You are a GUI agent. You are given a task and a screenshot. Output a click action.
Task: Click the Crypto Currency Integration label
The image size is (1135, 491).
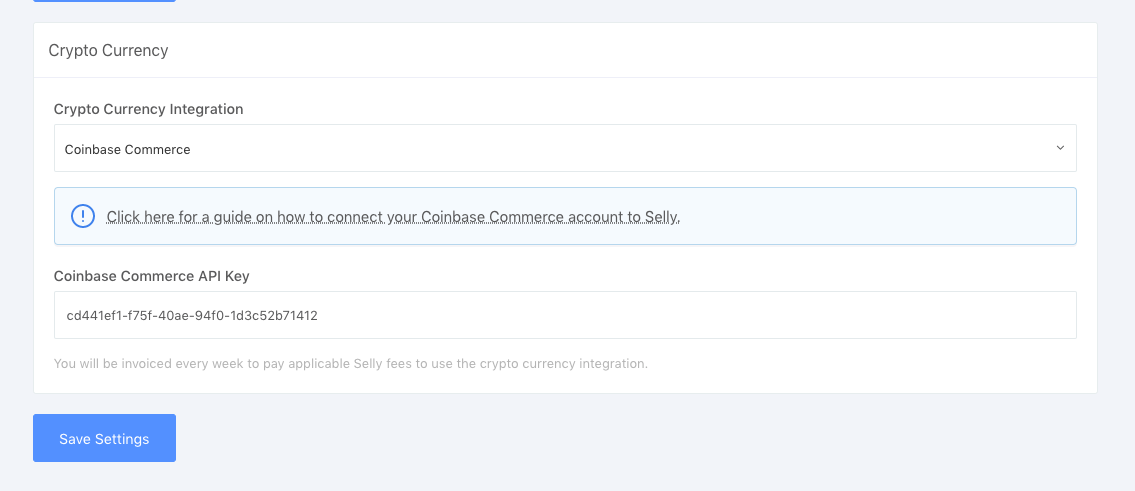click(x=148, y=109)
